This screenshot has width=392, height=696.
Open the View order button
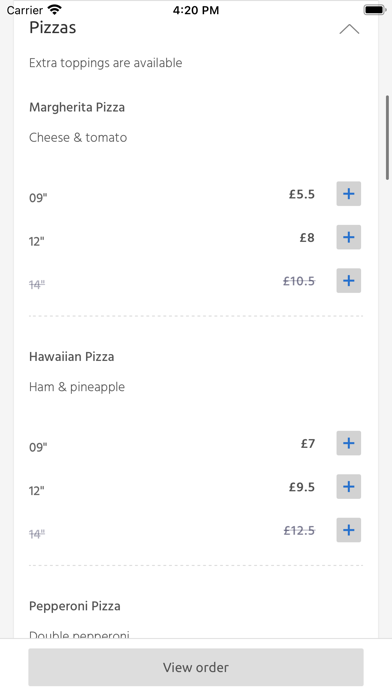click(x=196, y=667)
